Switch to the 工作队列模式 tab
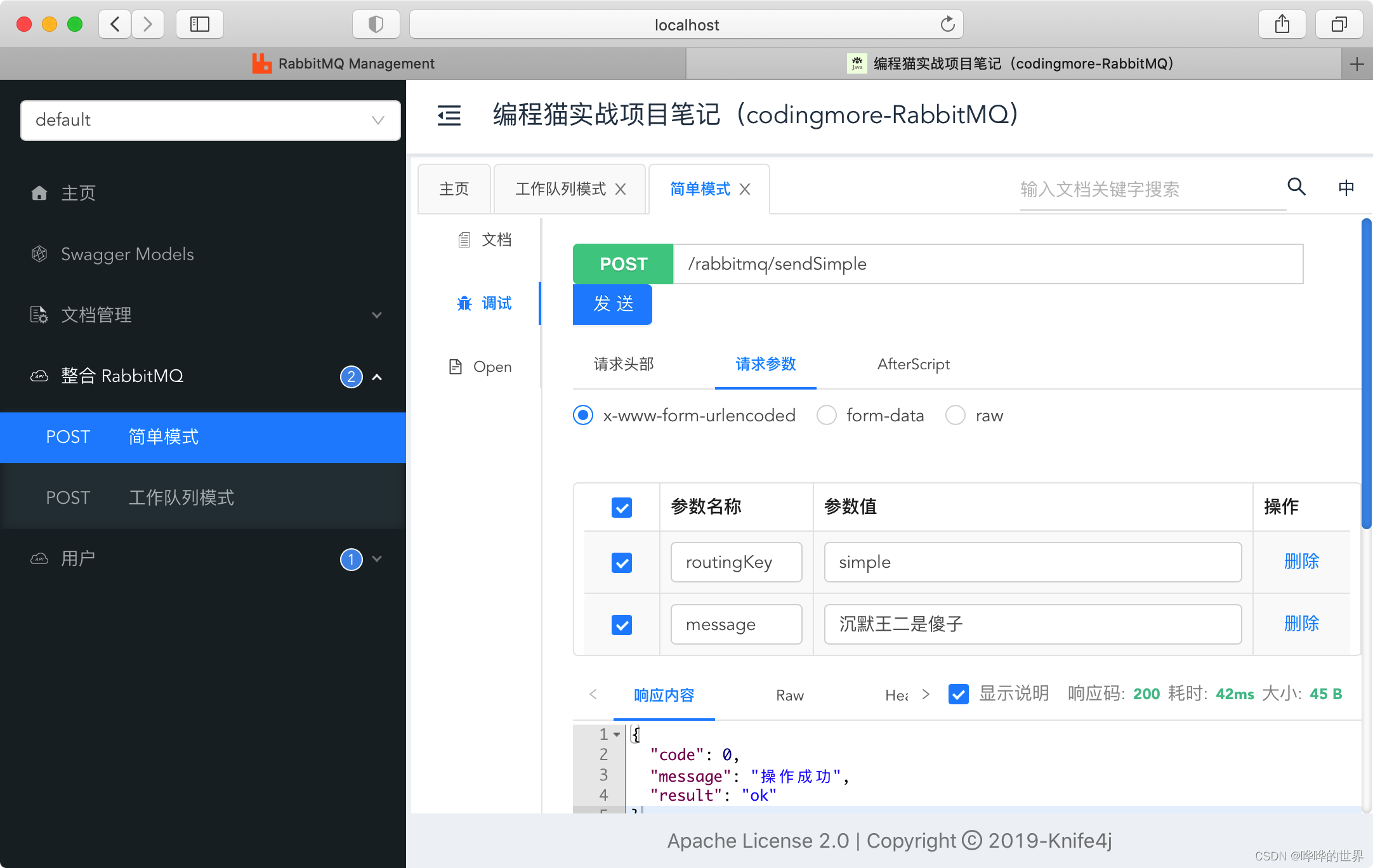The height and width of the screenshot is (868, 1373). click(561, 189)
